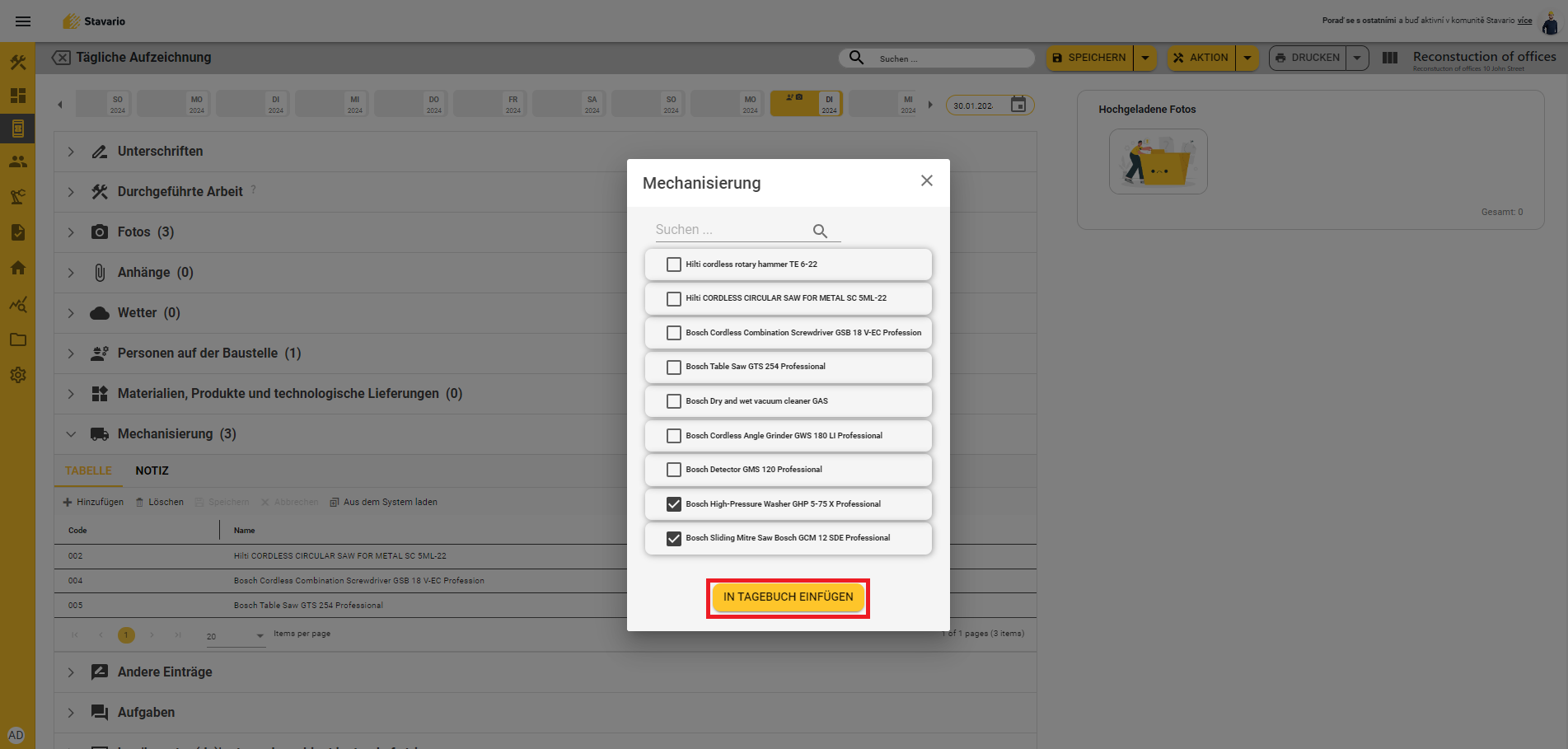Switch to the TABELLE tab
Viewport: 1568px width, 749px height.
88,470
